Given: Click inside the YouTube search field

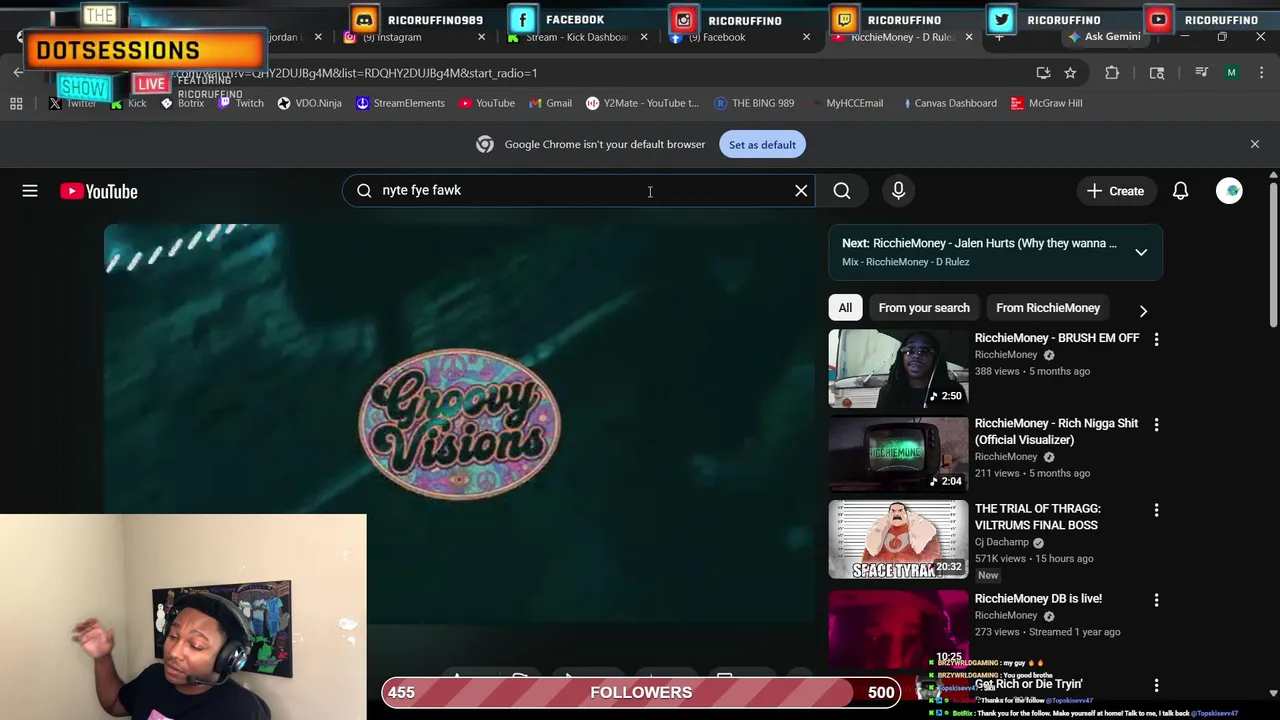Looking at the screenshot, I should coord(580,190).
